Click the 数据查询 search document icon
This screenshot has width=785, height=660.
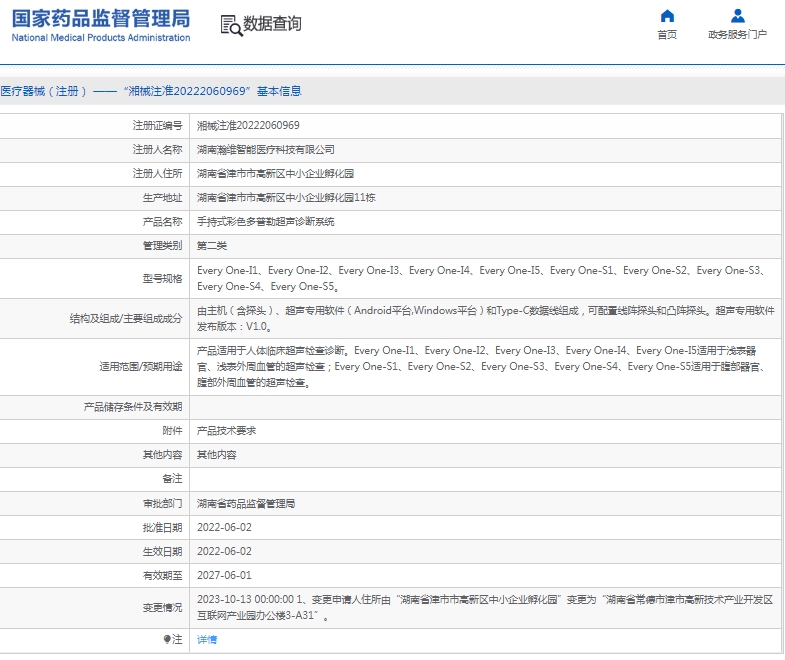tap(231, 25)
